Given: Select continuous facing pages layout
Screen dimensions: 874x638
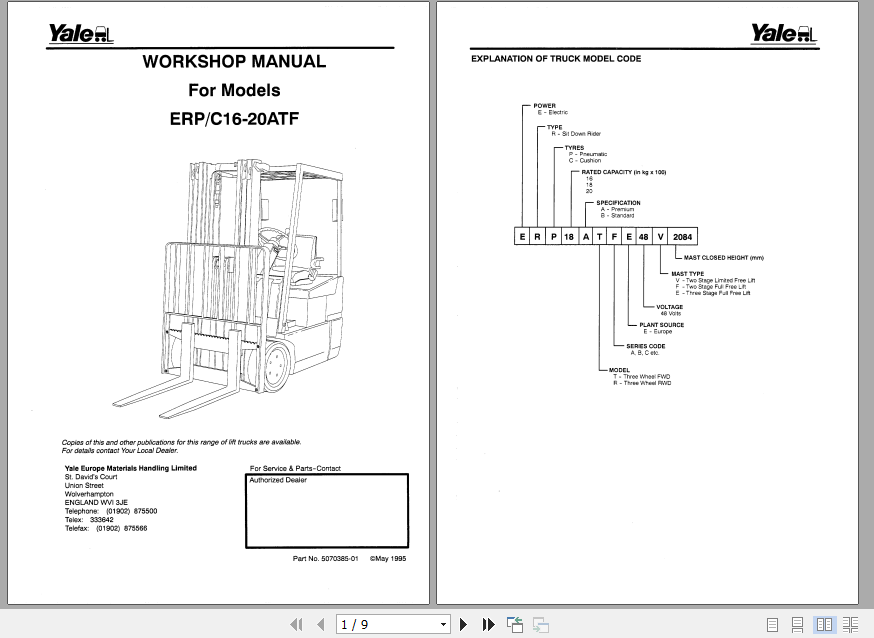Looking at the screenshot, I should 850,625.
